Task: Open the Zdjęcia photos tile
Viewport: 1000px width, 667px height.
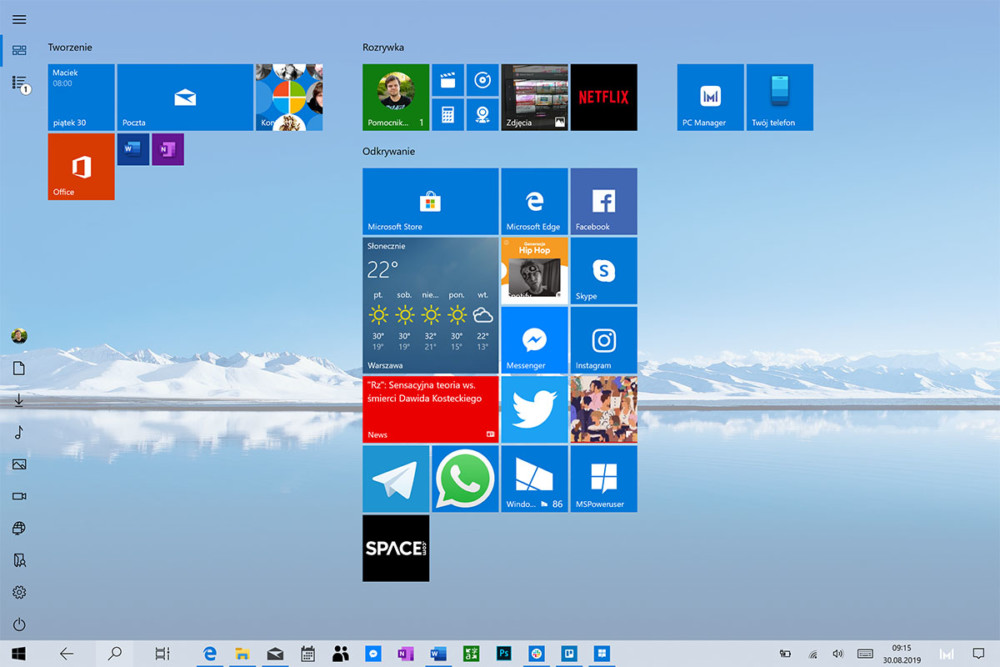Action: [534, 97]
